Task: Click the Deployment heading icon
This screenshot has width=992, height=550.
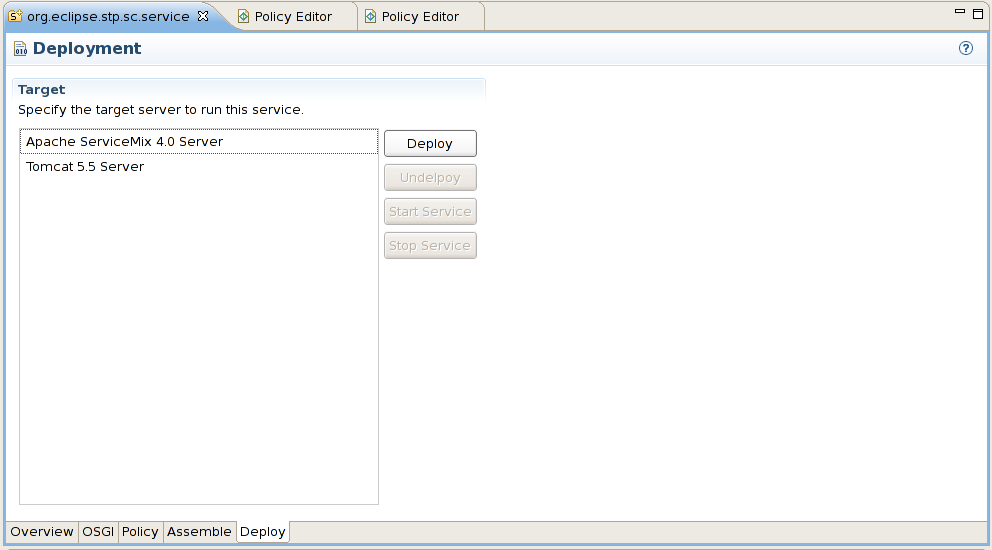Action: pyautogui.click(x=20, y=49)
